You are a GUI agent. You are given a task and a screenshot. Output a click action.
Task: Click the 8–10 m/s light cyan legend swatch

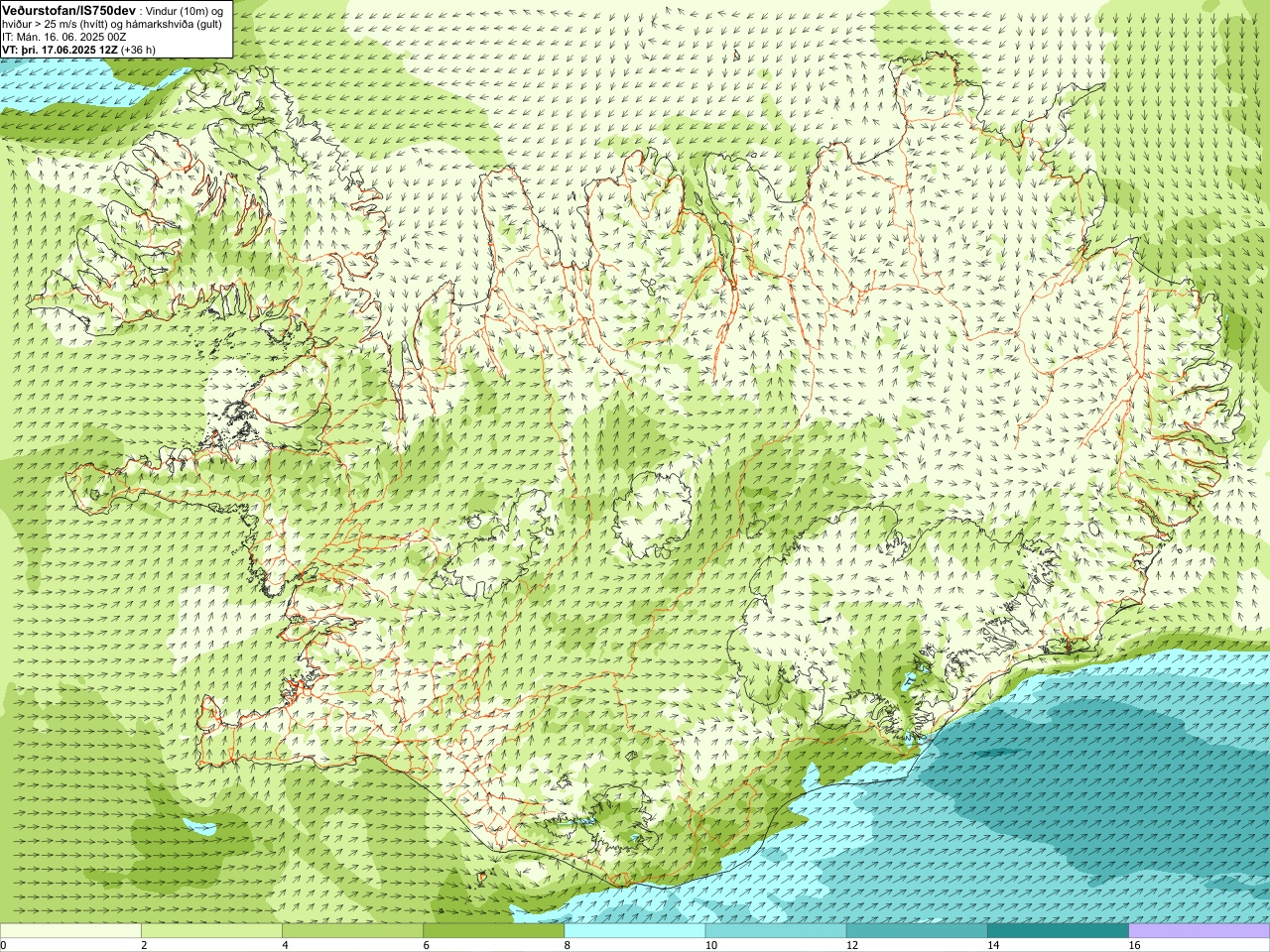pos(635,931)
